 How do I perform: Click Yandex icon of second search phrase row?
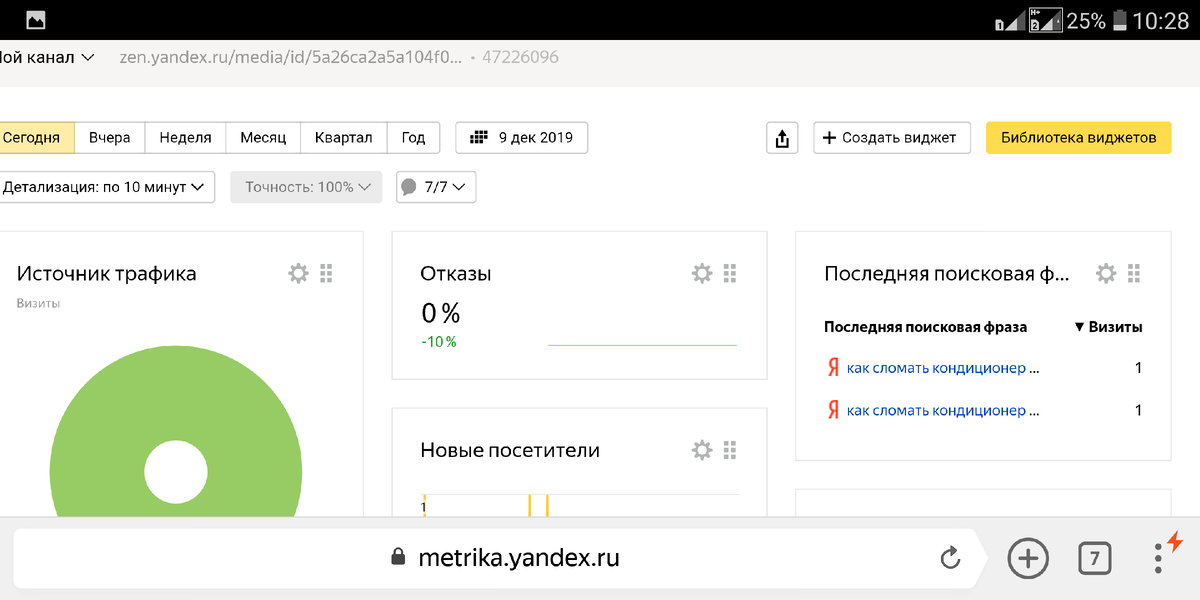[833, 410]
